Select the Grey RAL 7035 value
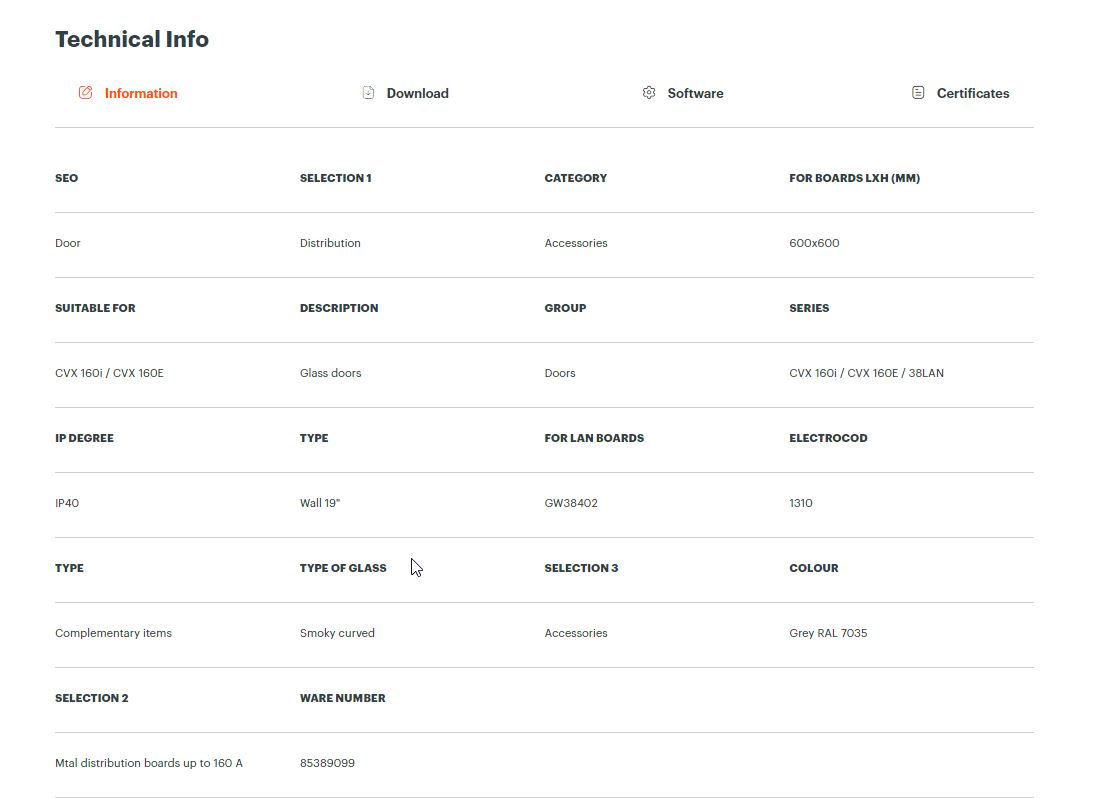This screenshot has height=798, width=1097. (828, 633)
